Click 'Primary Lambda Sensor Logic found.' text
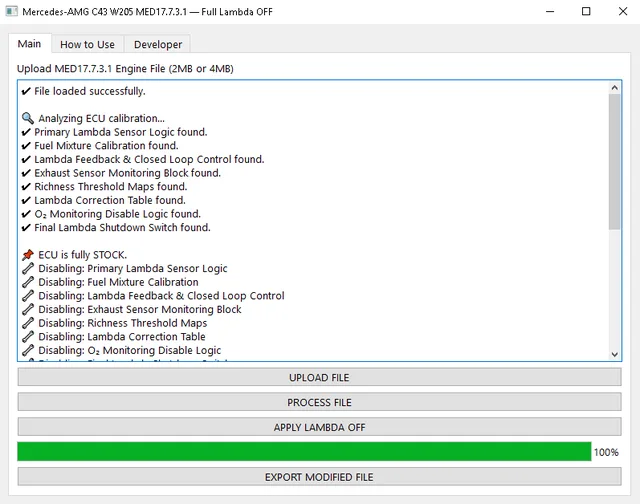 pyautogui.click(x=121, y=132)
